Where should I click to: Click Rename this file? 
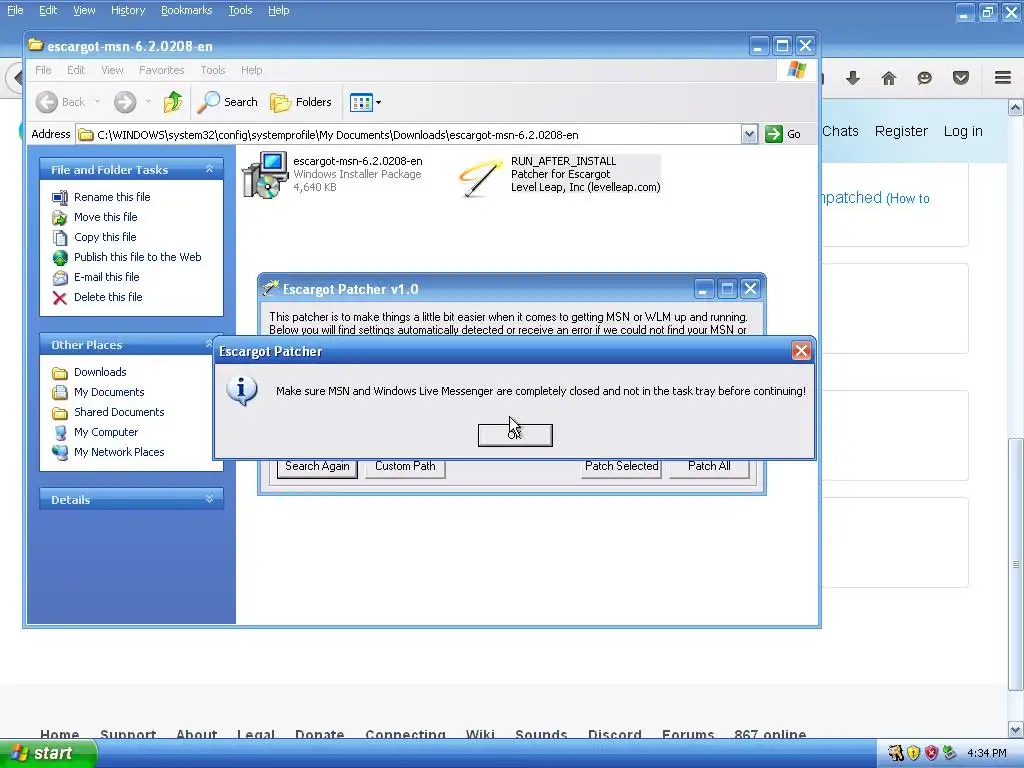[x=112, y=197]
